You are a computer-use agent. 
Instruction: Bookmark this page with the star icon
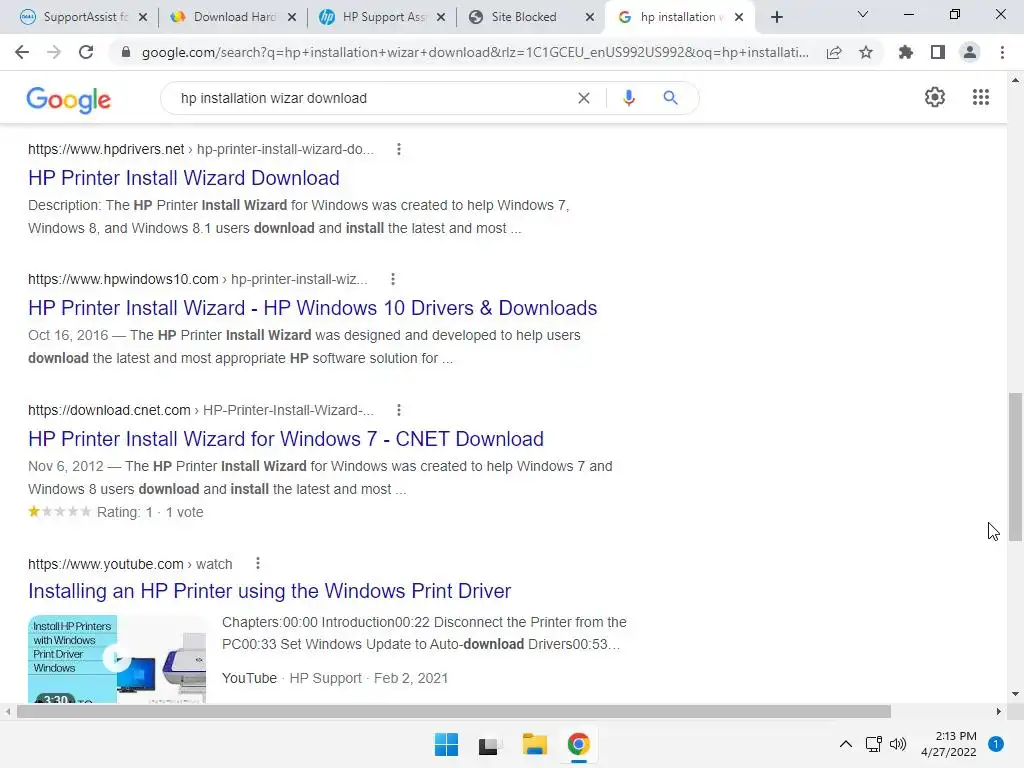tap(866, 52)
